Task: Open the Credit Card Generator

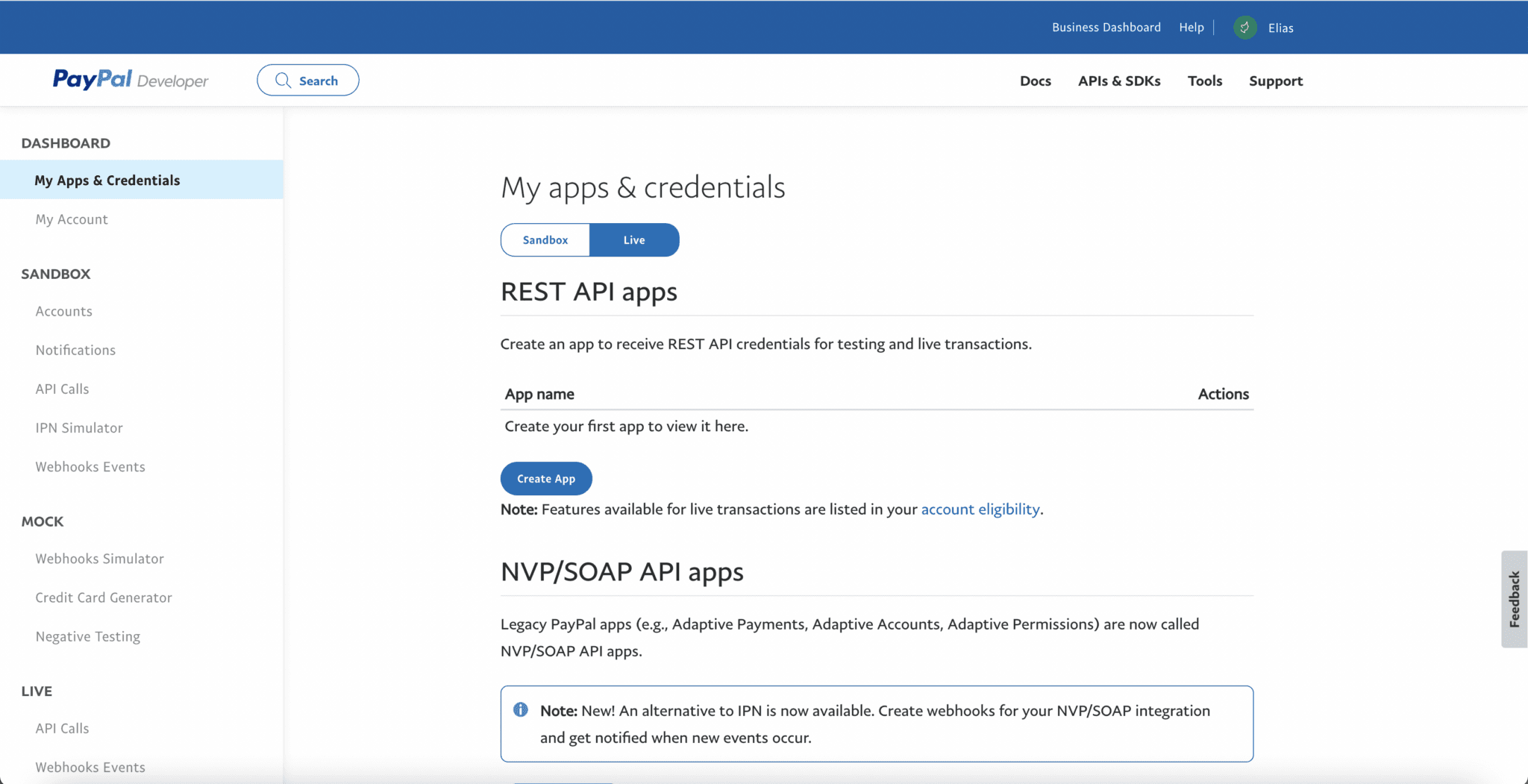Action: pos(104,598)
